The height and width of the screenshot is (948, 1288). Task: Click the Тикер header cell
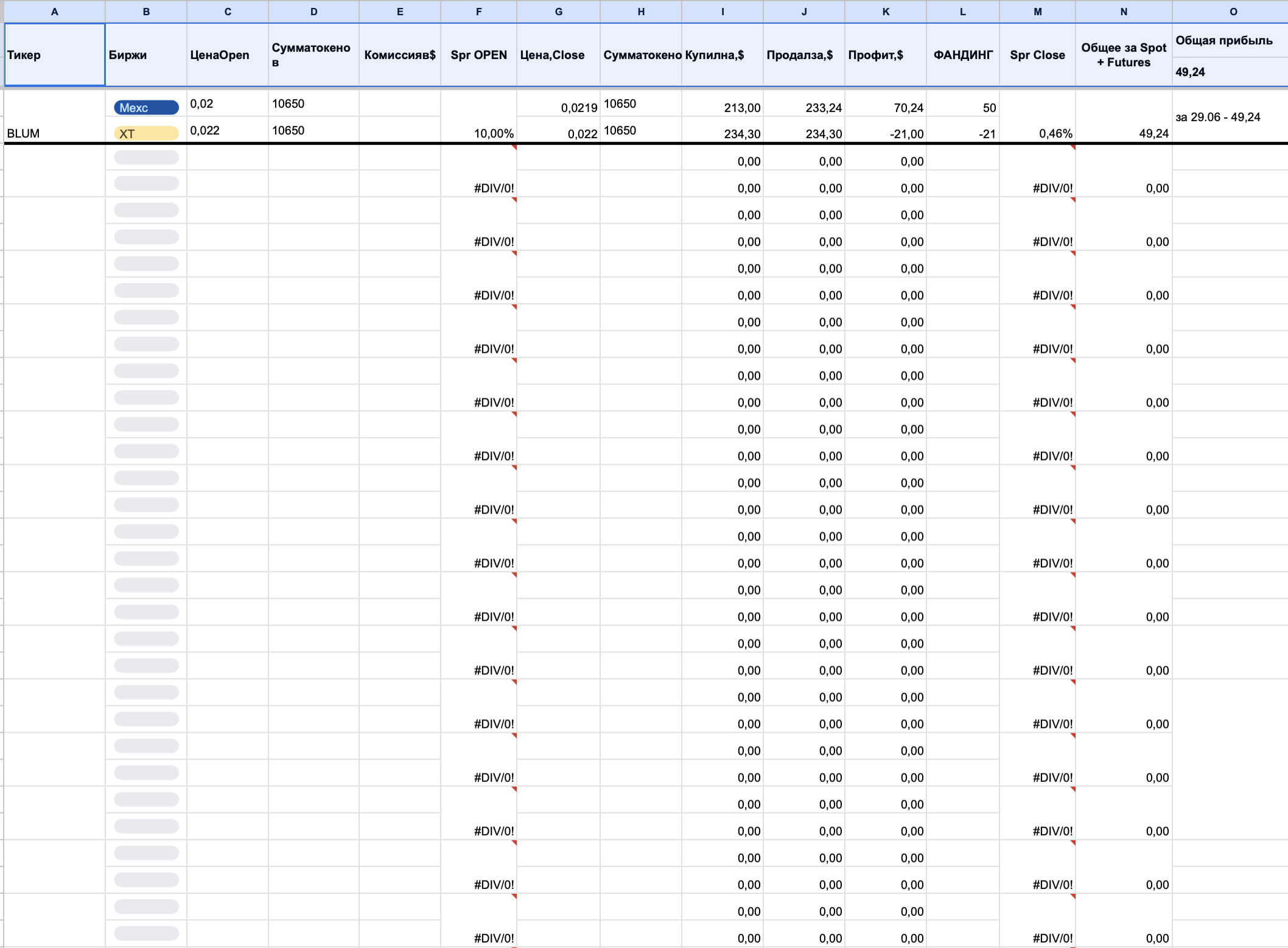(x=55, y=55)
